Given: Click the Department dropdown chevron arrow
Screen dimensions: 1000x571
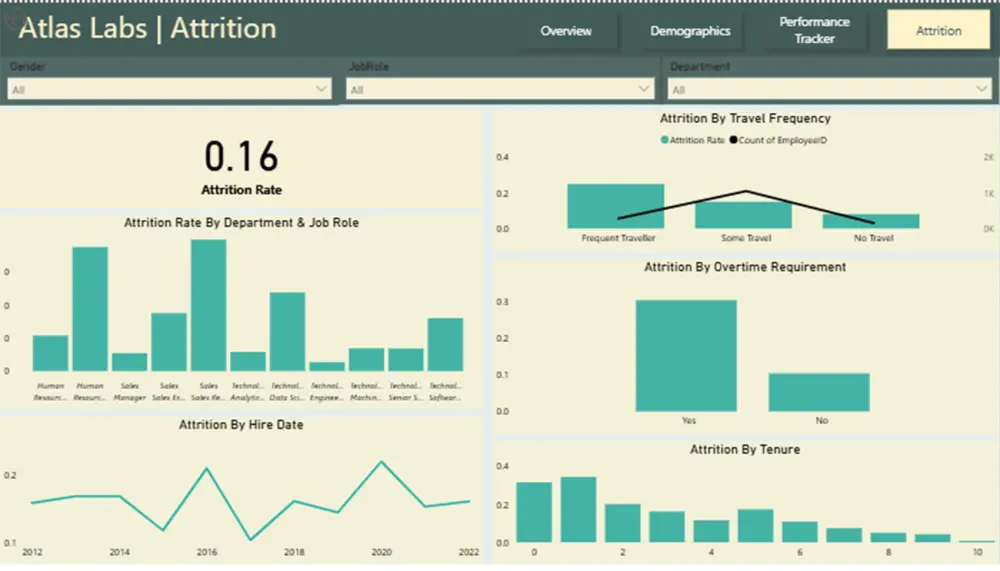Looking at the screenshot, I should coord(982,89).
